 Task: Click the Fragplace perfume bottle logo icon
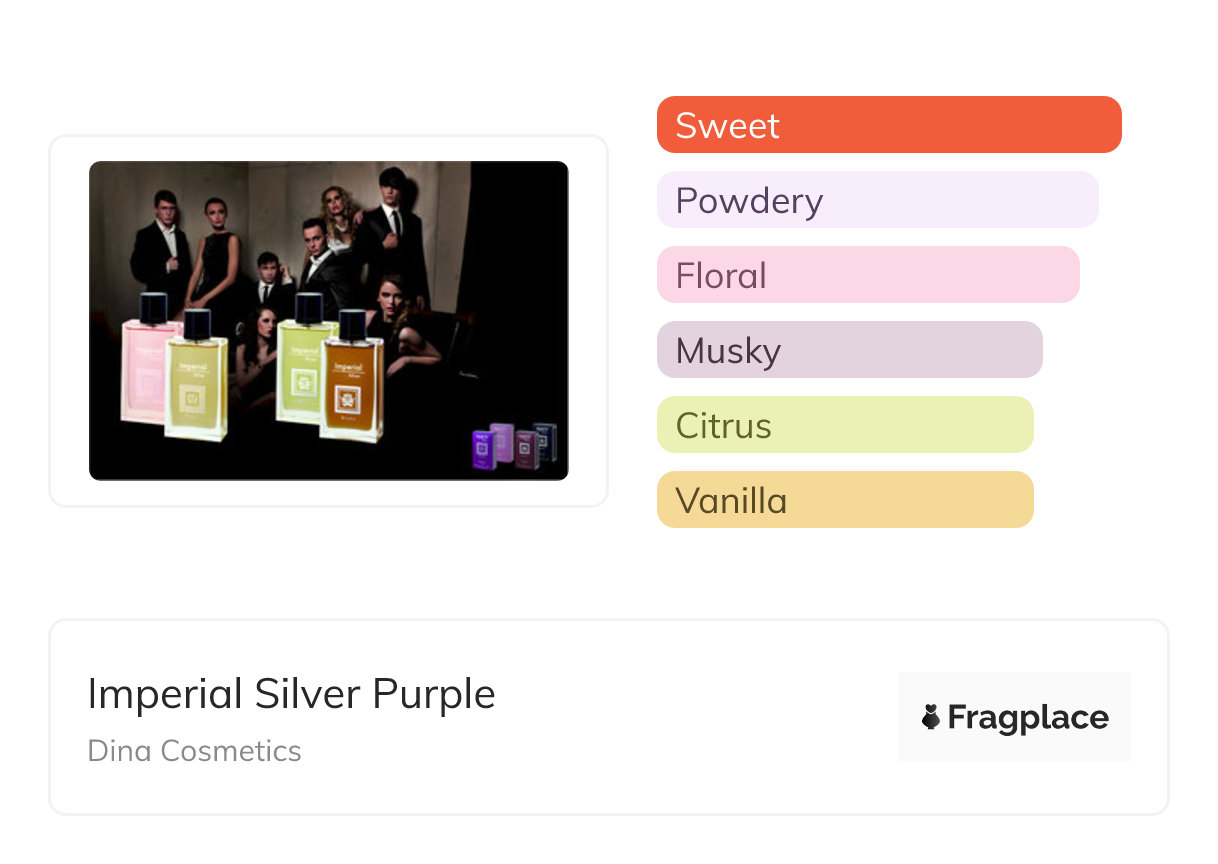931,717
